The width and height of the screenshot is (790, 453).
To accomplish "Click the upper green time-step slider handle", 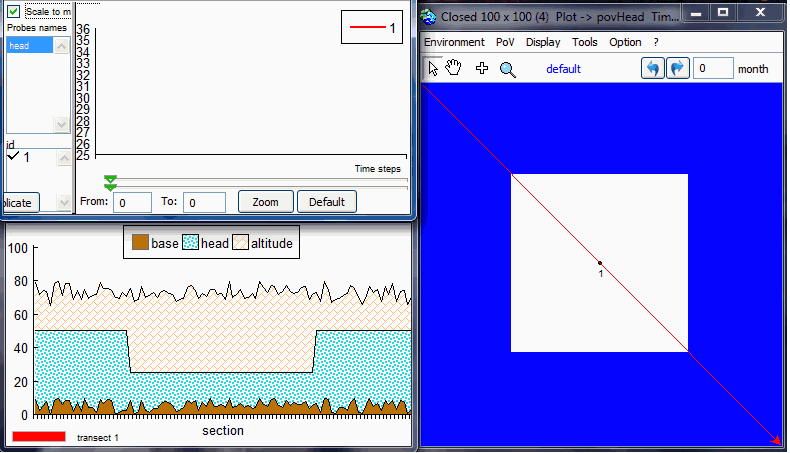I will tap(110, 179).
